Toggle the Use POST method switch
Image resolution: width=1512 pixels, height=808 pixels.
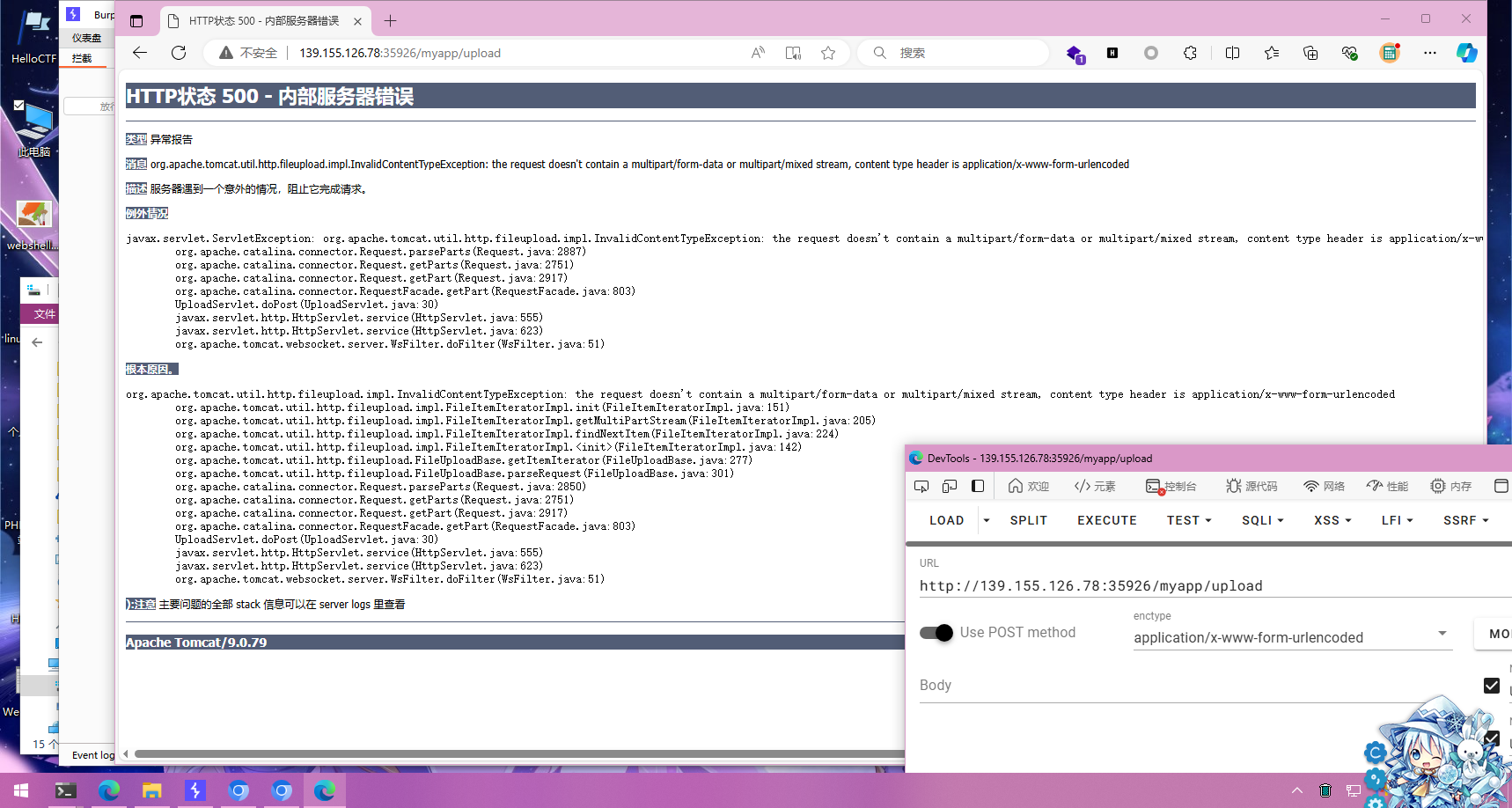pyautogui.click(x=936, y=633)
